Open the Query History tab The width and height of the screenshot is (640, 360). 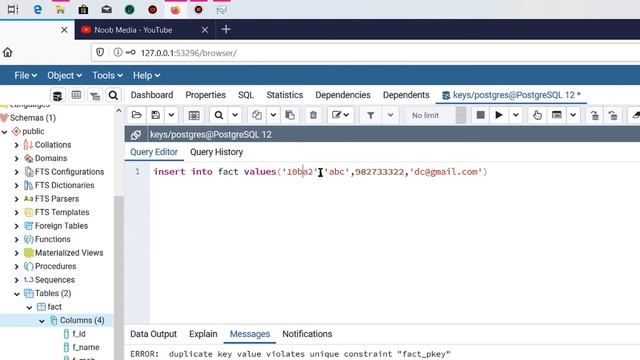pyautogui.click(x=216, y=152)
